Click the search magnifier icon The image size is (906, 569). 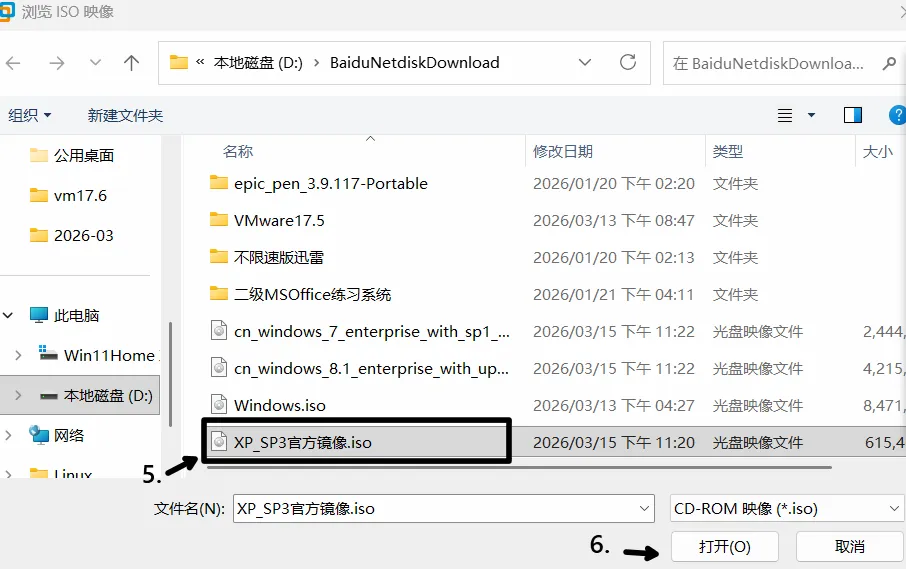click(x=889, y=64)
